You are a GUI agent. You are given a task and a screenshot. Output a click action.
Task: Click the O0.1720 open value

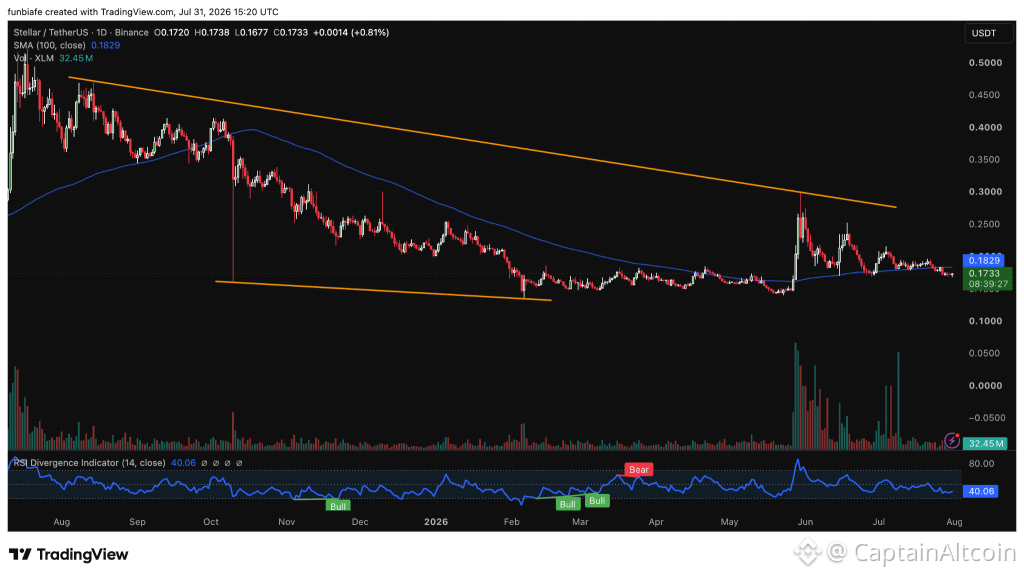(172, 32)
